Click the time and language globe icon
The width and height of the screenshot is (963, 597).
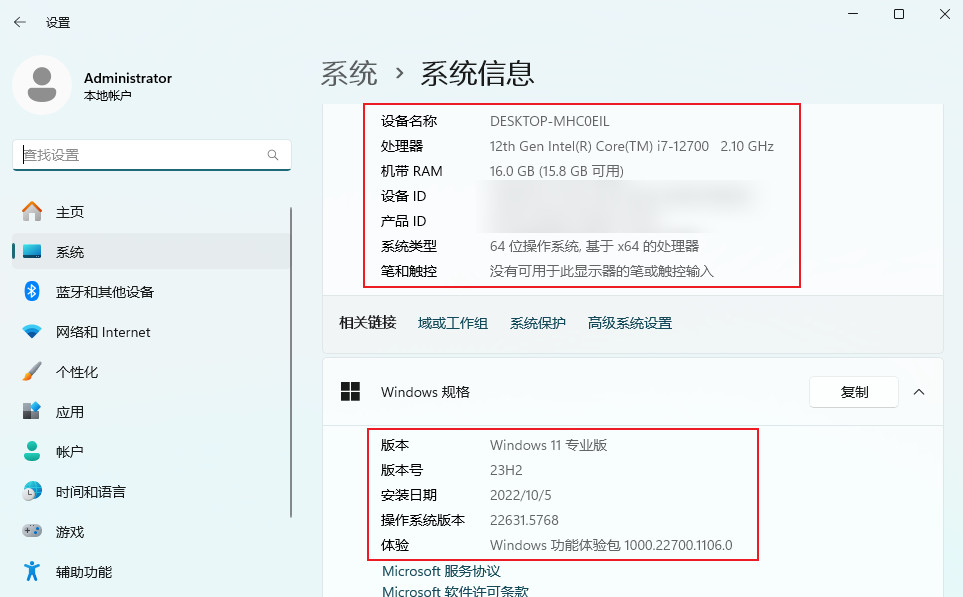32,491
